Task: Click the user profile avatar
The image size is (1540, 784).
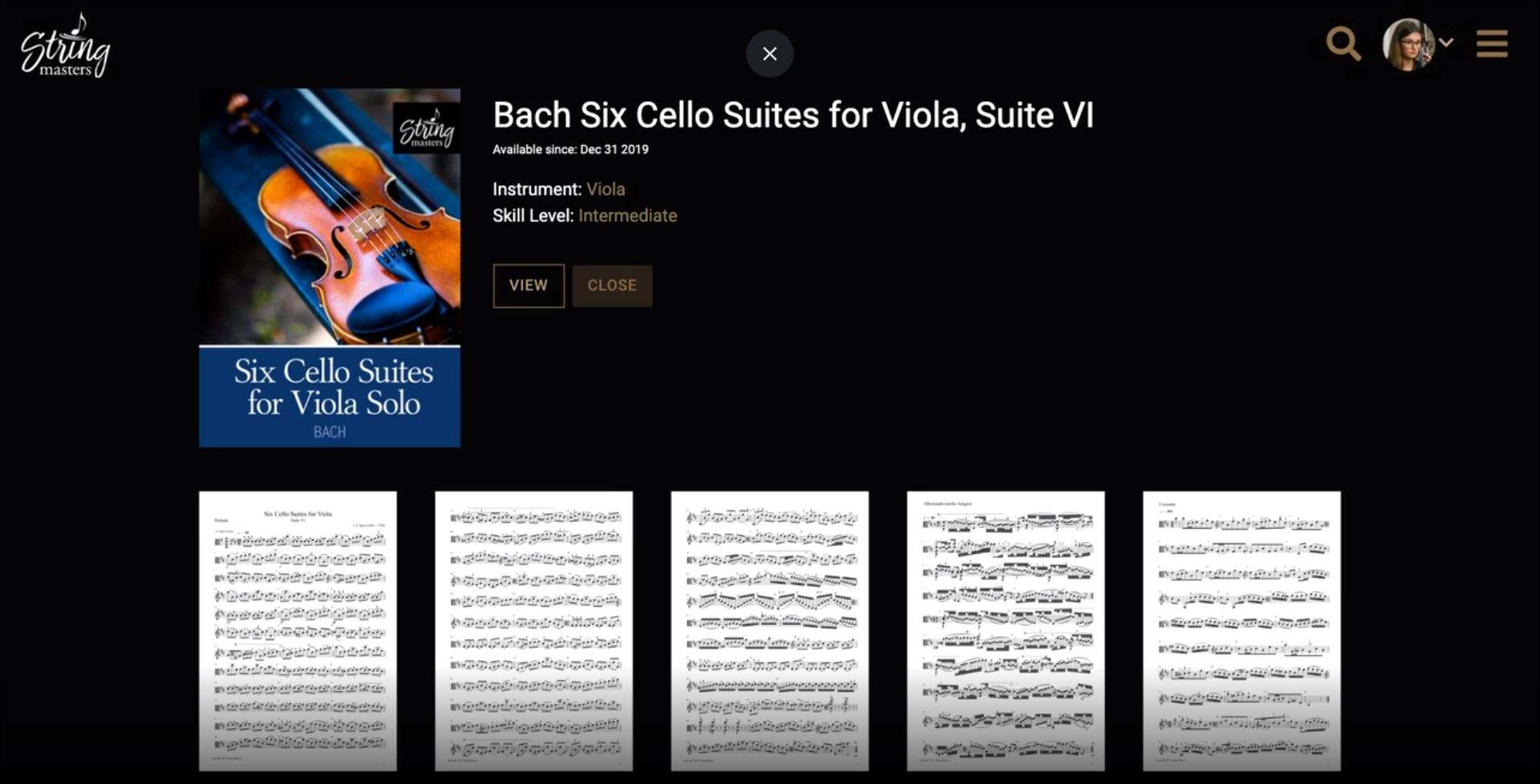Action: [1408, 44]
